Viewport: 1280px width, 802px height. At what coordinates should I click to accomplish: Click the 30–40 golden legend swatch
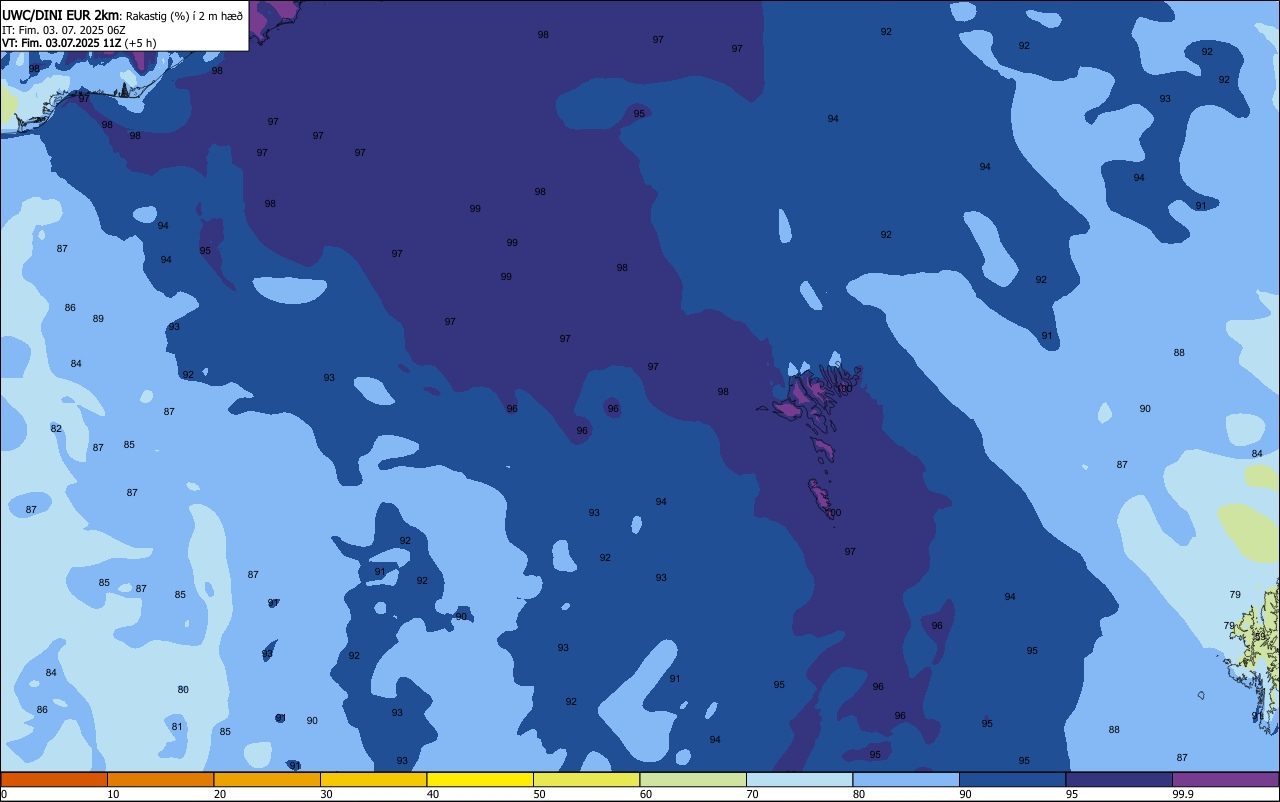pyautogui.click(x=373, y=779)
